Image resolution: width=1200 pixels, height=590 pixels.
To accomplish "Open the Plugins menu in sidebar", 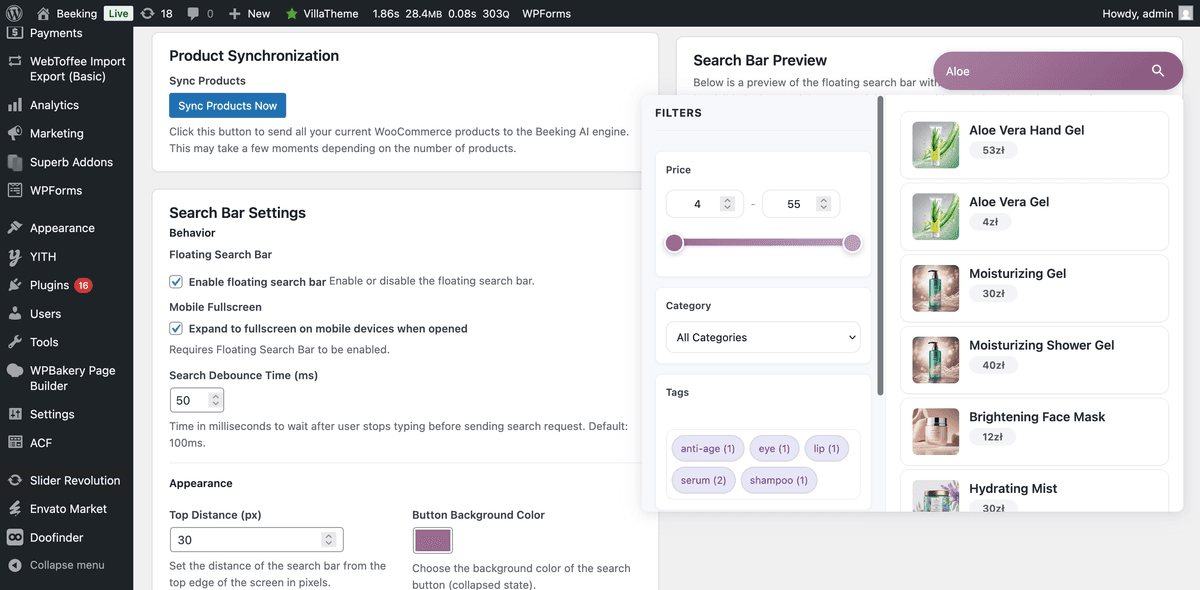I will click(x=50, y=285).
